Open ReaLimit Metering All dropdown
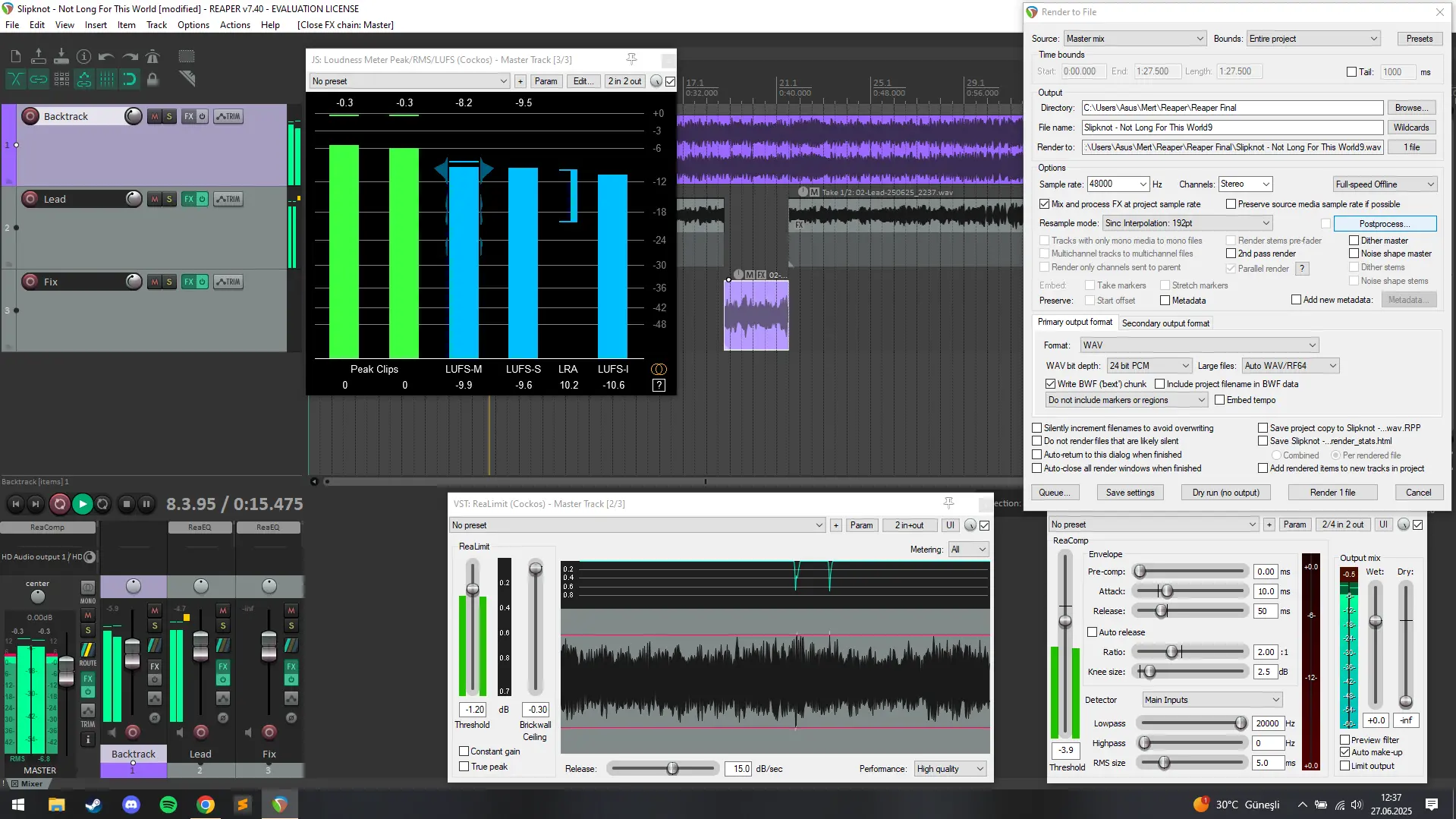Viewport: 1456px width, 819px height. point(968,550)
